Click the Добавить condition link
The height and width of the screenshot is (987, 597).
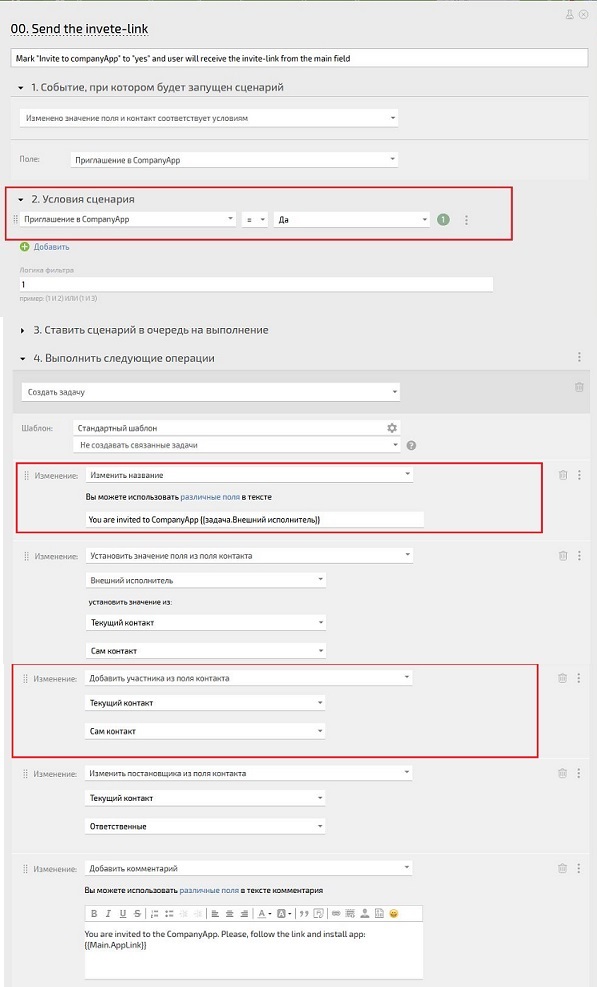tap(52, 247)
